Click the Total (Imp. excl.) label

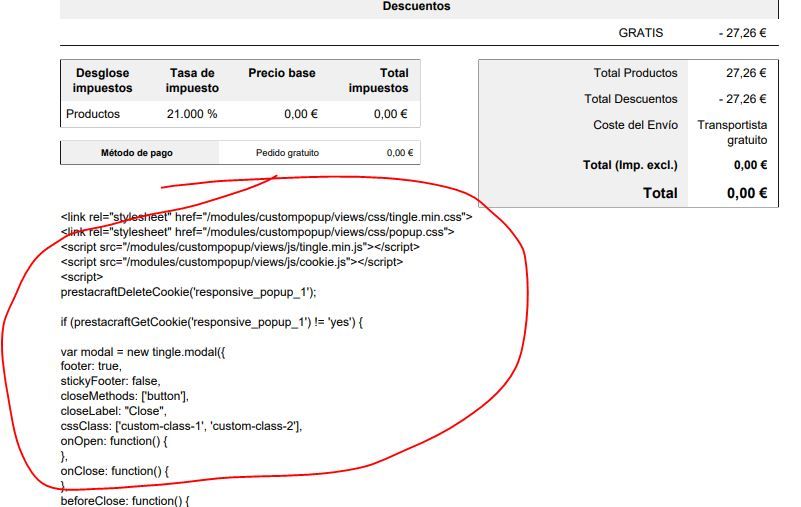pyautogui.click(x=630, y=165)
